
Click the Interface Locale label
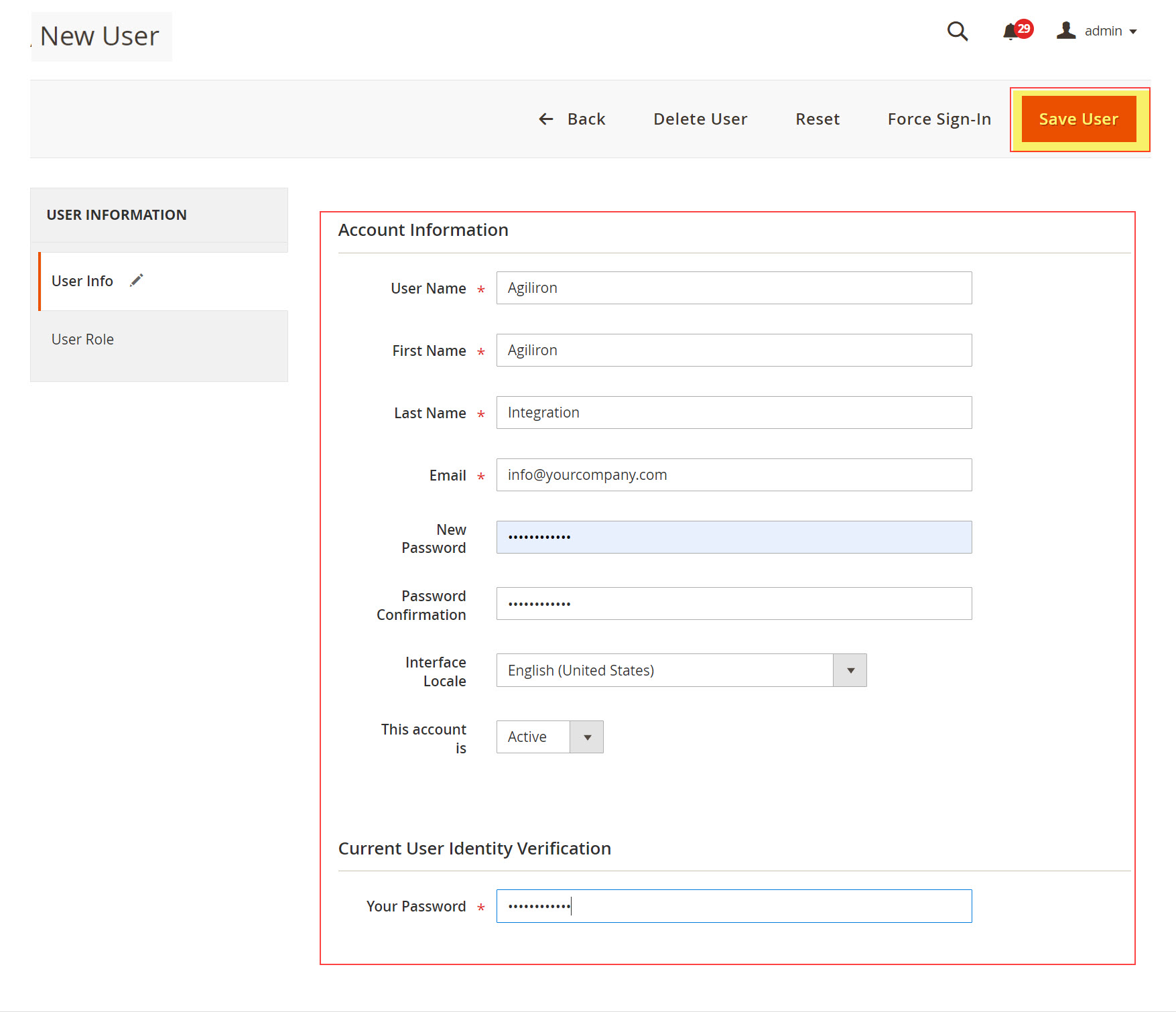pyautogui.click(x=436, y=672)
